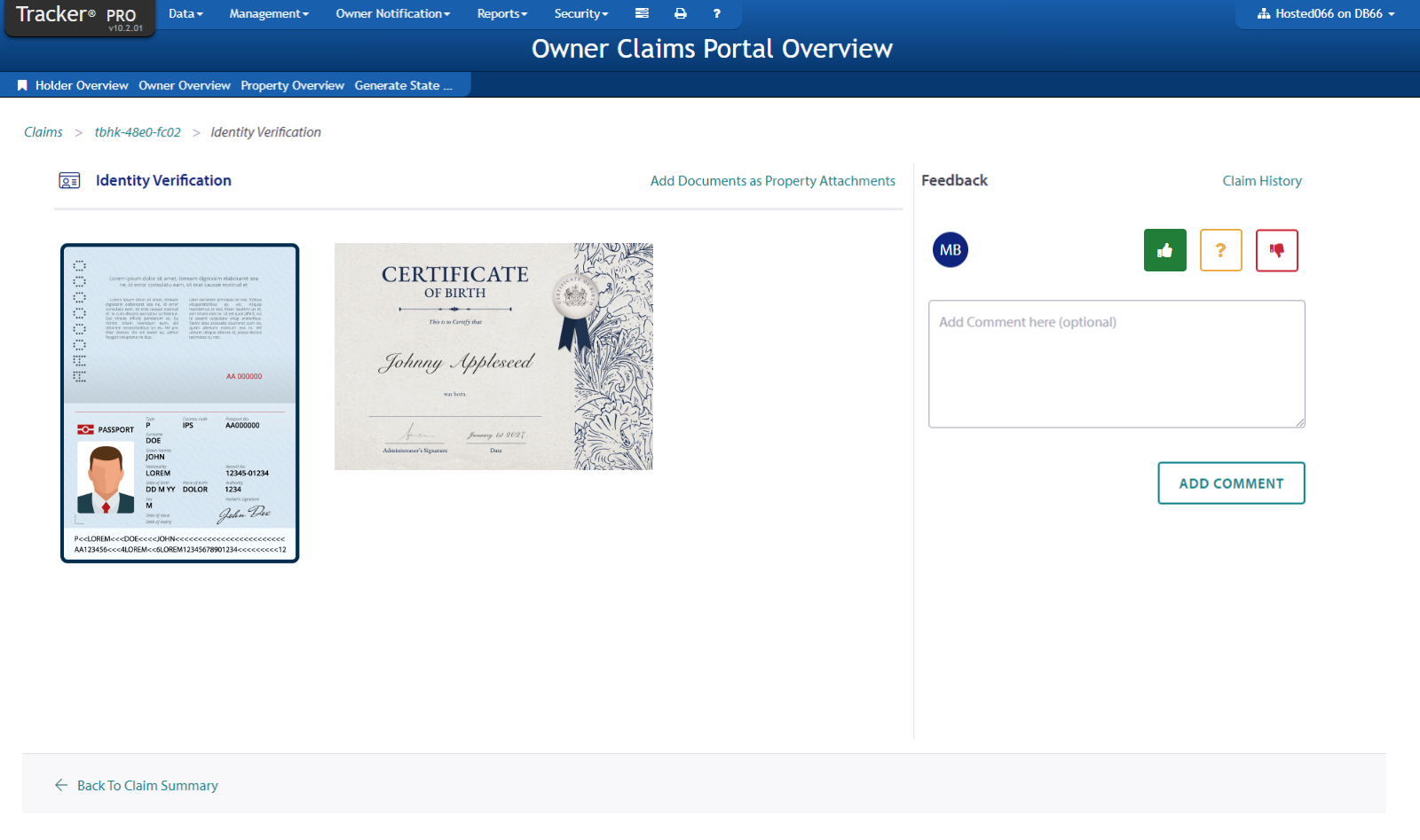
Task: Click the ADD COMMENT button
Action: pyautogui.click(x=1231, y=483)
